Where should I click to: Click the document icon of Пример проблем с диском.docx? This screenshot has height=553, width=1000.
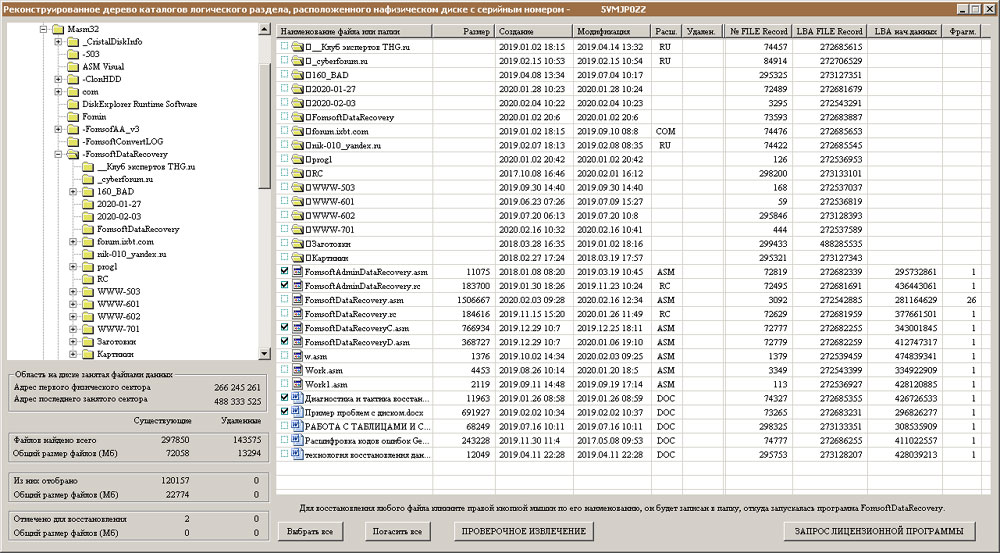pos(298,411)
